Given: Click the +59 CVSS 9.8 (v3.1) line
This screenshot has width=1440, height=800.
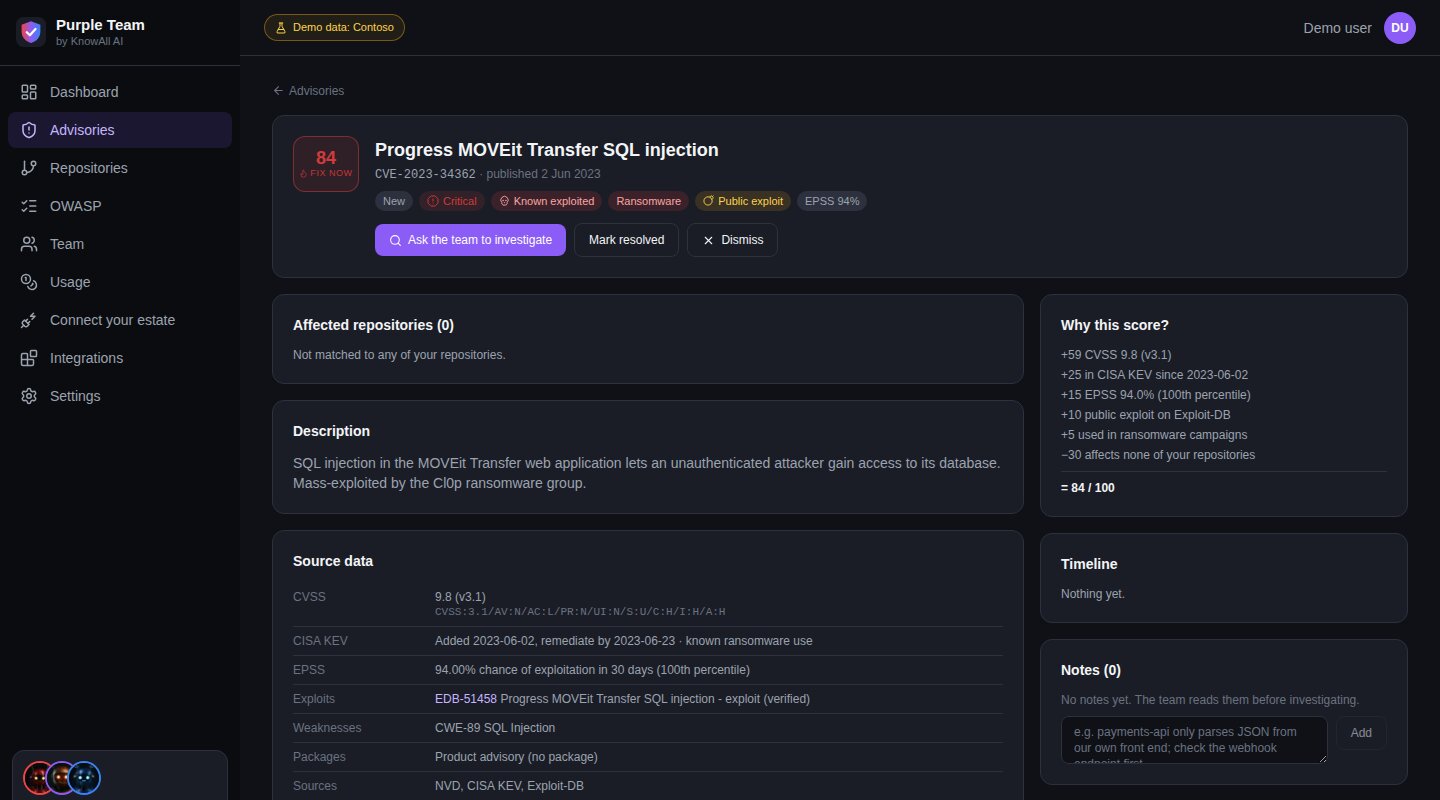Looking at the screenshot, I should tap(1116, 355).
